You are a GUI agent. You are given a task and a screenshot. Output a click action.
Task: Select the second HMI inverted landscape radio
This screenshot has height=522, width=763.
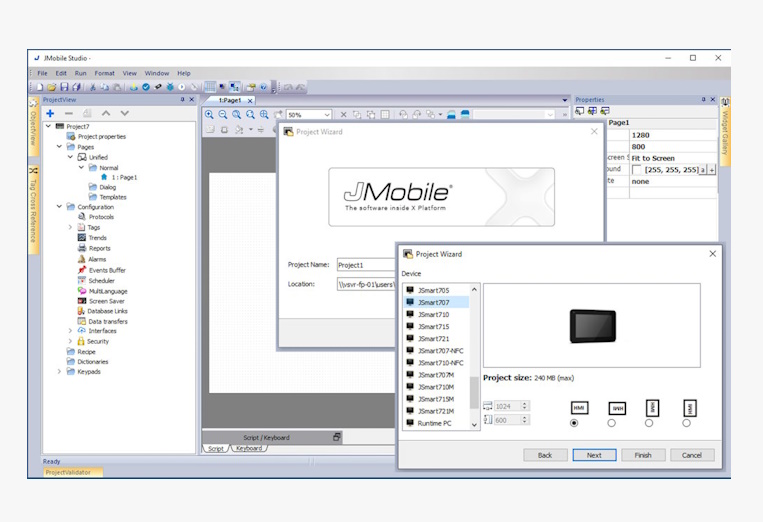pos(612,423)
